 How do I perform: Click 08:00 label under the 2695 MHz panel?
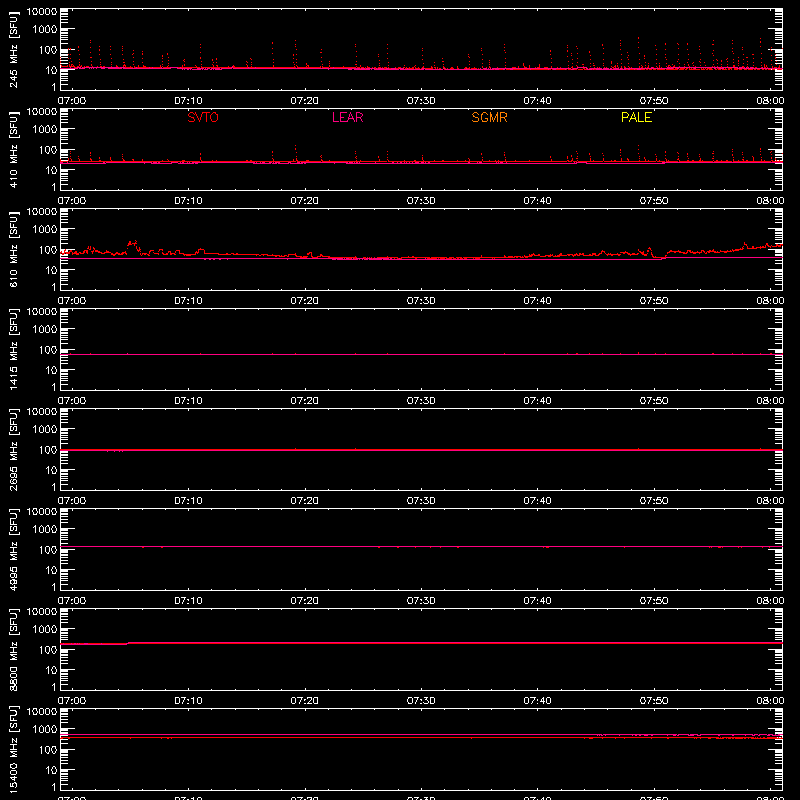[x=770, y=501]
